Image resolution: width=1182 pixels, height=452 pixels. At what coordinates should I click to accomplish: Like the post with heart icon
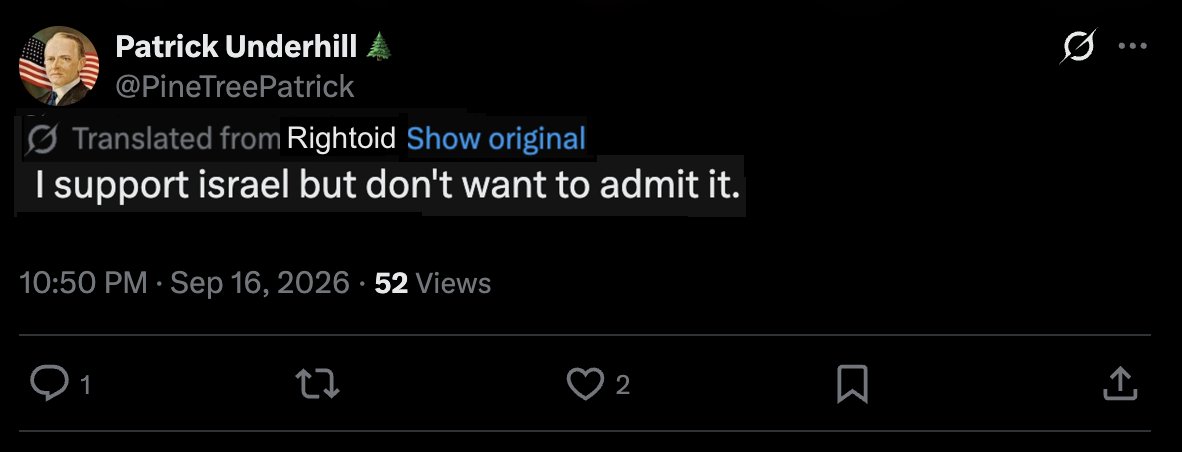pyautogui.click(x=585, y=383)
